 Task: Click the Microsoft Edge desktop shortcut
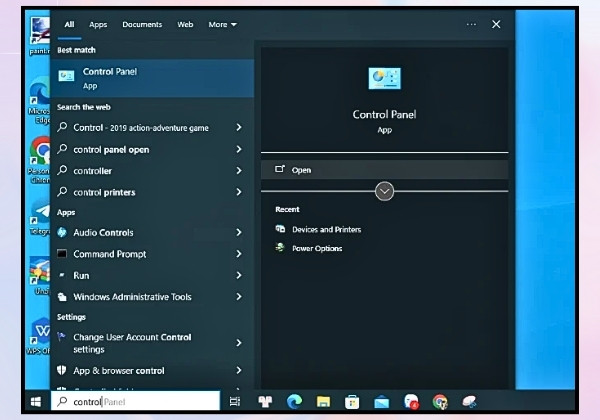[40, 100]
